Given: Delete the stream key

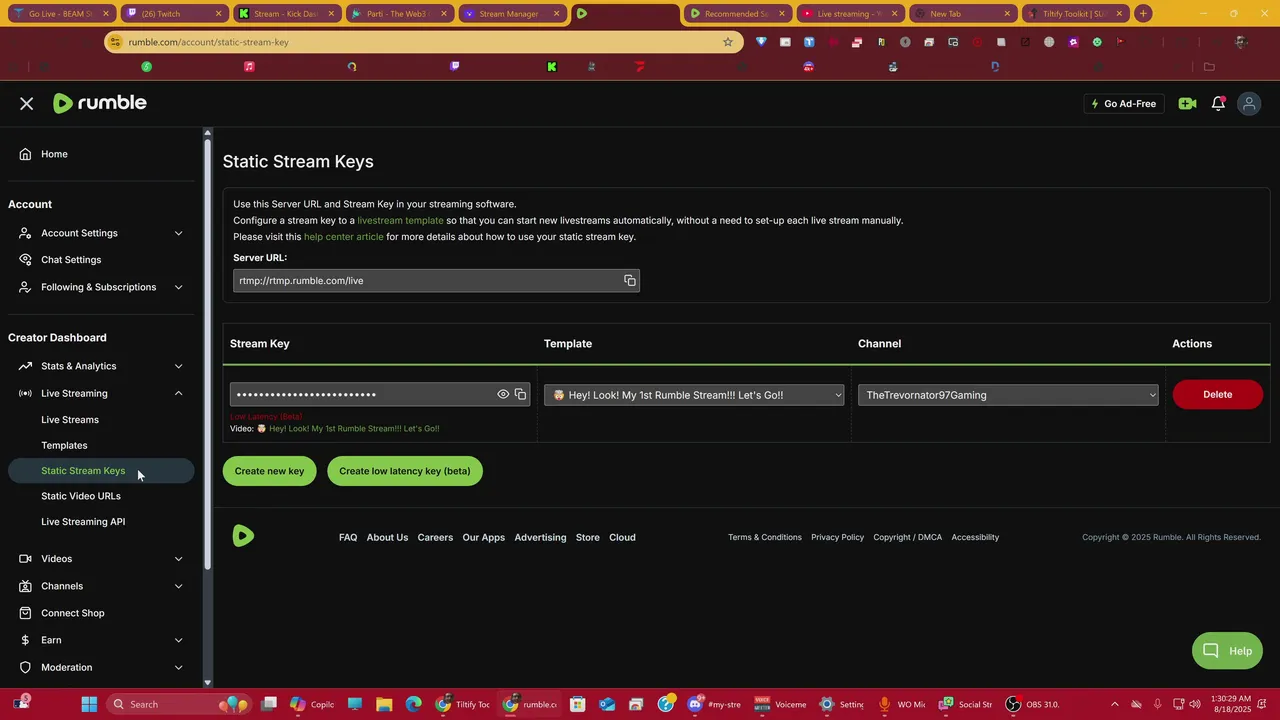Looking at the screenshot, I should 1217,394.
